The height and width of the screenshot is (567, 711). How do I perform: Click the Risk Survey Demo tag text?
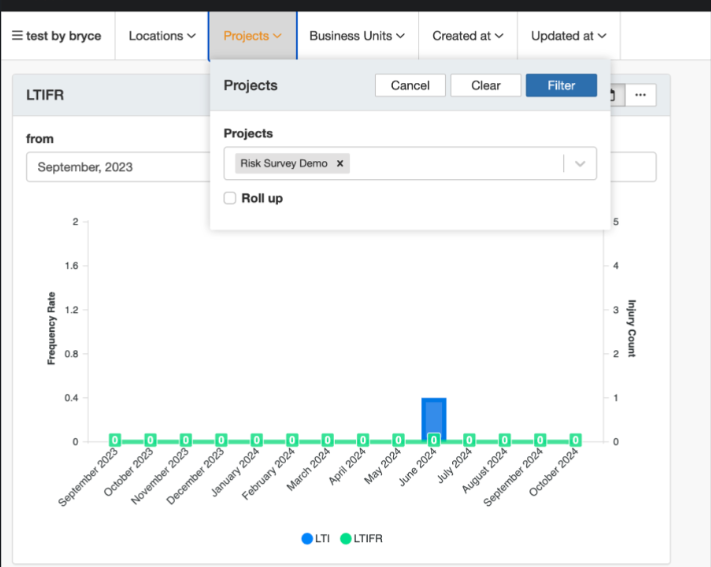[x=284, y=163]
